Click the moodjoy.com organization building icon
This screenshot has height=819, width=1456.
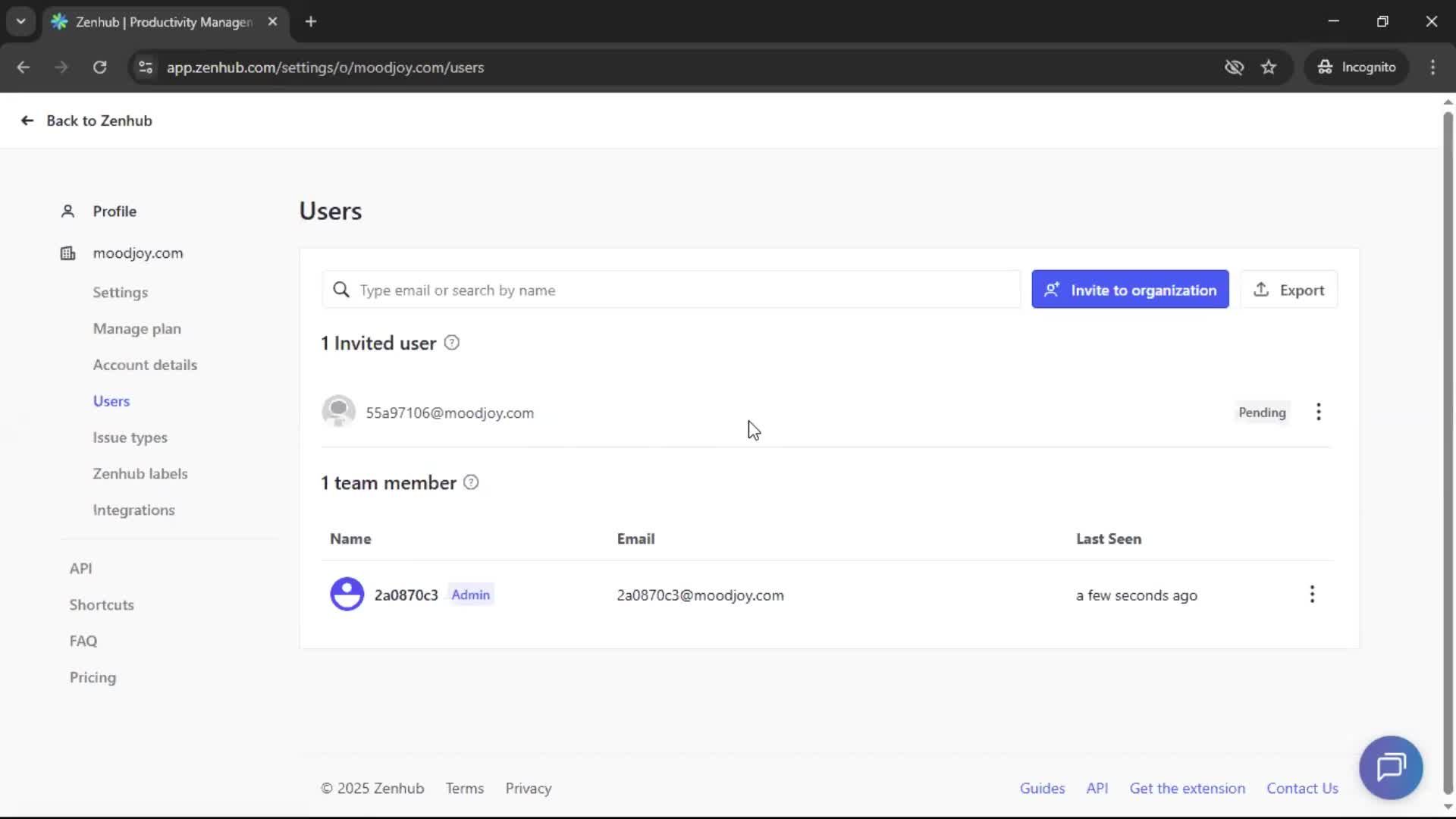pos(67,253)
